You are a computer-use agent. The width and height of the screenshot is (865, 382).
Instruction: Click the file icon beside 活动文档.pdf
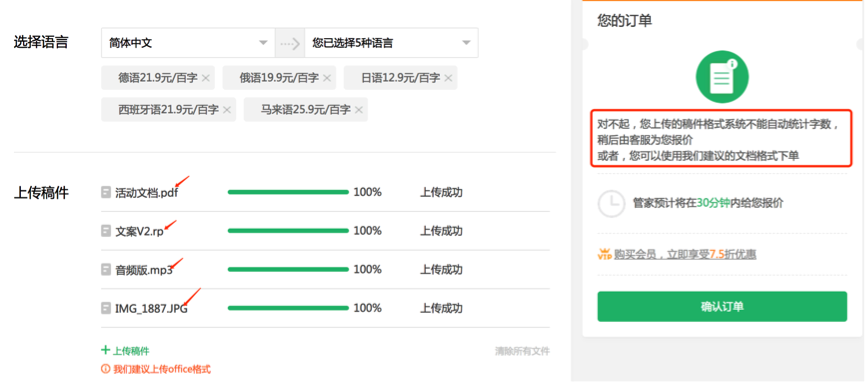coord(106,192)
